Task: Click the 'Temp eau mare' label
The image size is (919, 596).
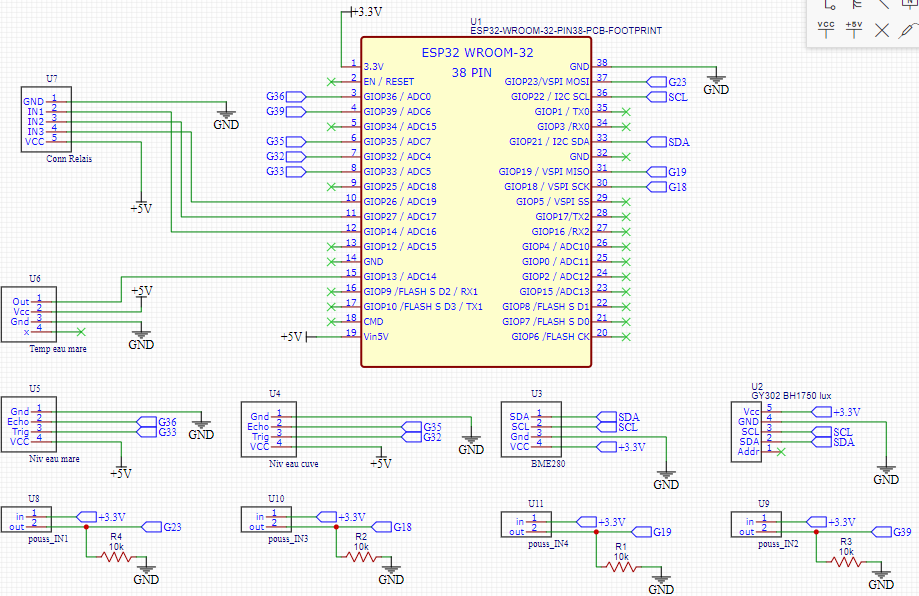Action: (58, 349)
